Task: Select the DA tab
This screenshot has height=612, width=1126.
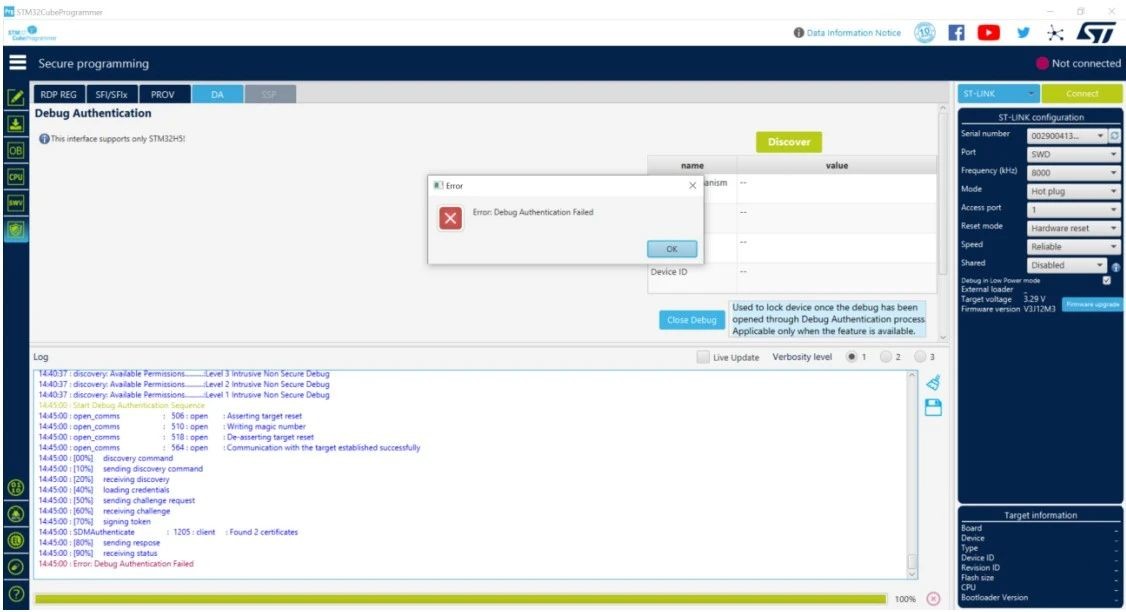Action: point(217,94)
